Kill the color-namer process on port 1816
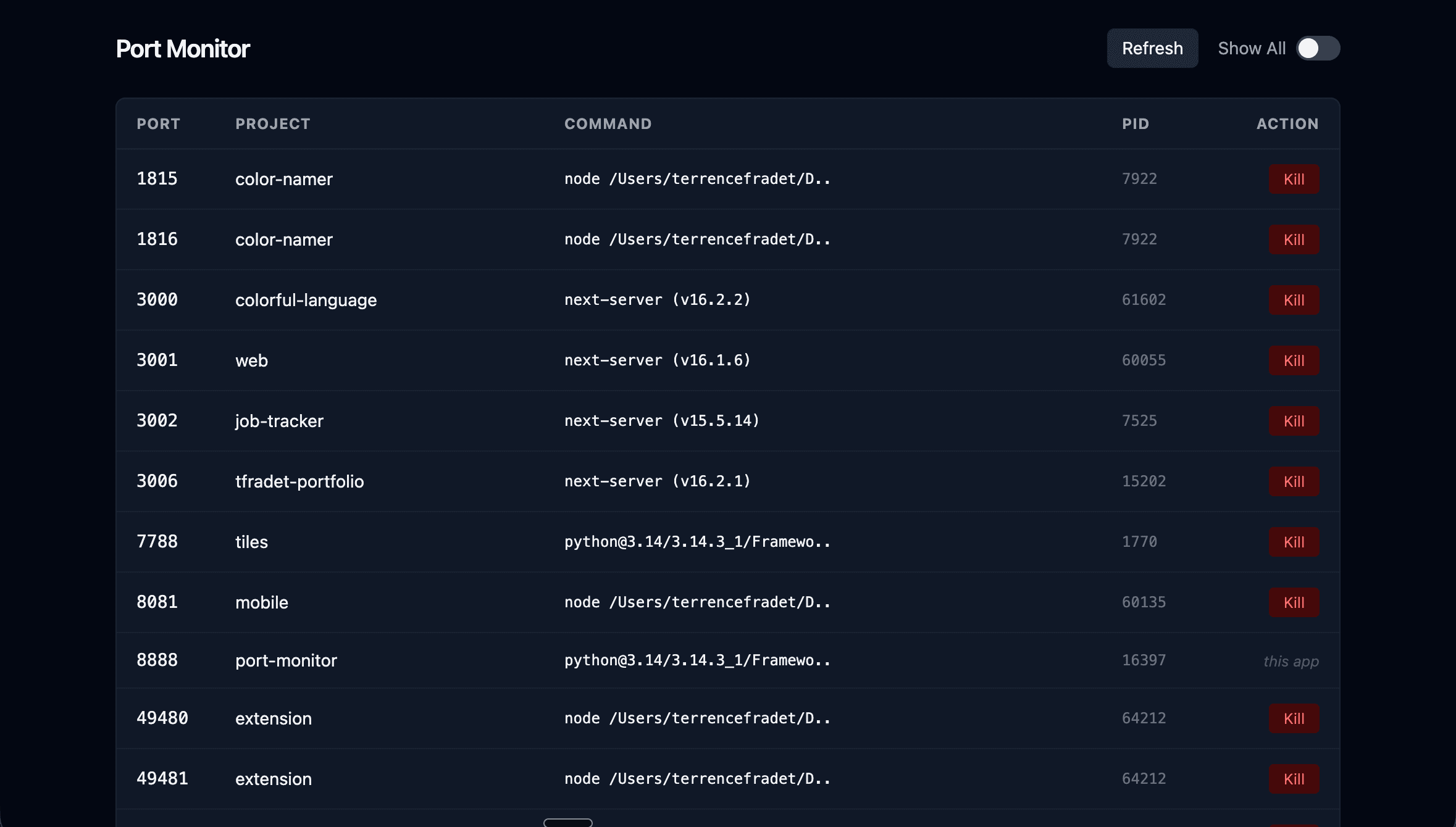This screenshot has width=1456, height=827. [x=1294, y=239]
